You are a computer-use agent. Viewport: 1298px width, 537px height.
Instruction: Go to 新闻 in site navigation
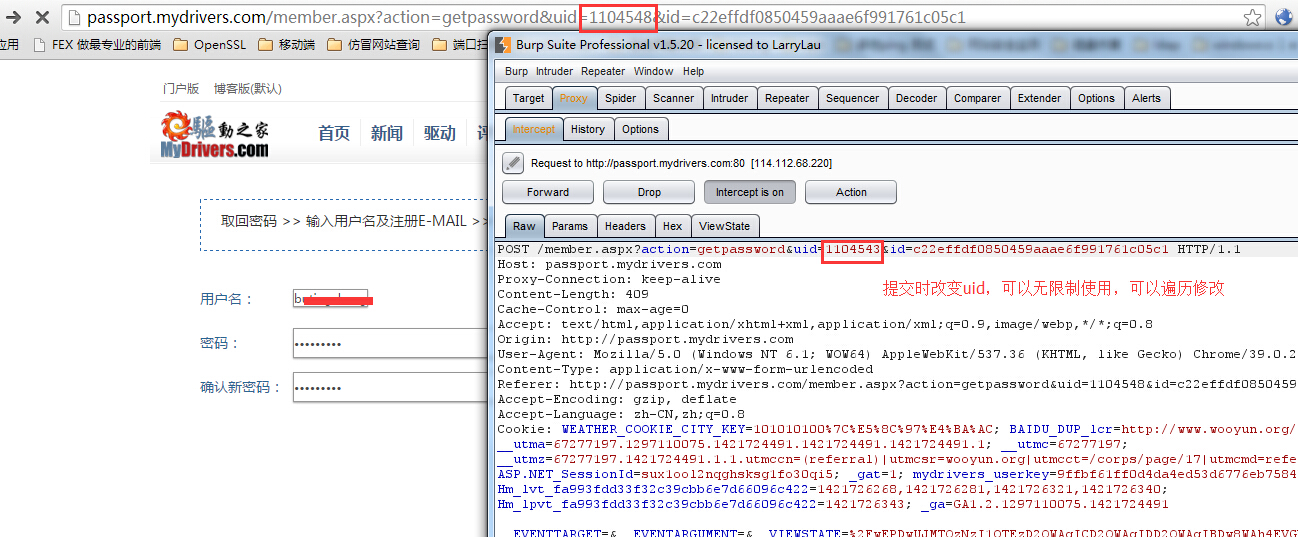pyautogui.click(x=387, y=133)
